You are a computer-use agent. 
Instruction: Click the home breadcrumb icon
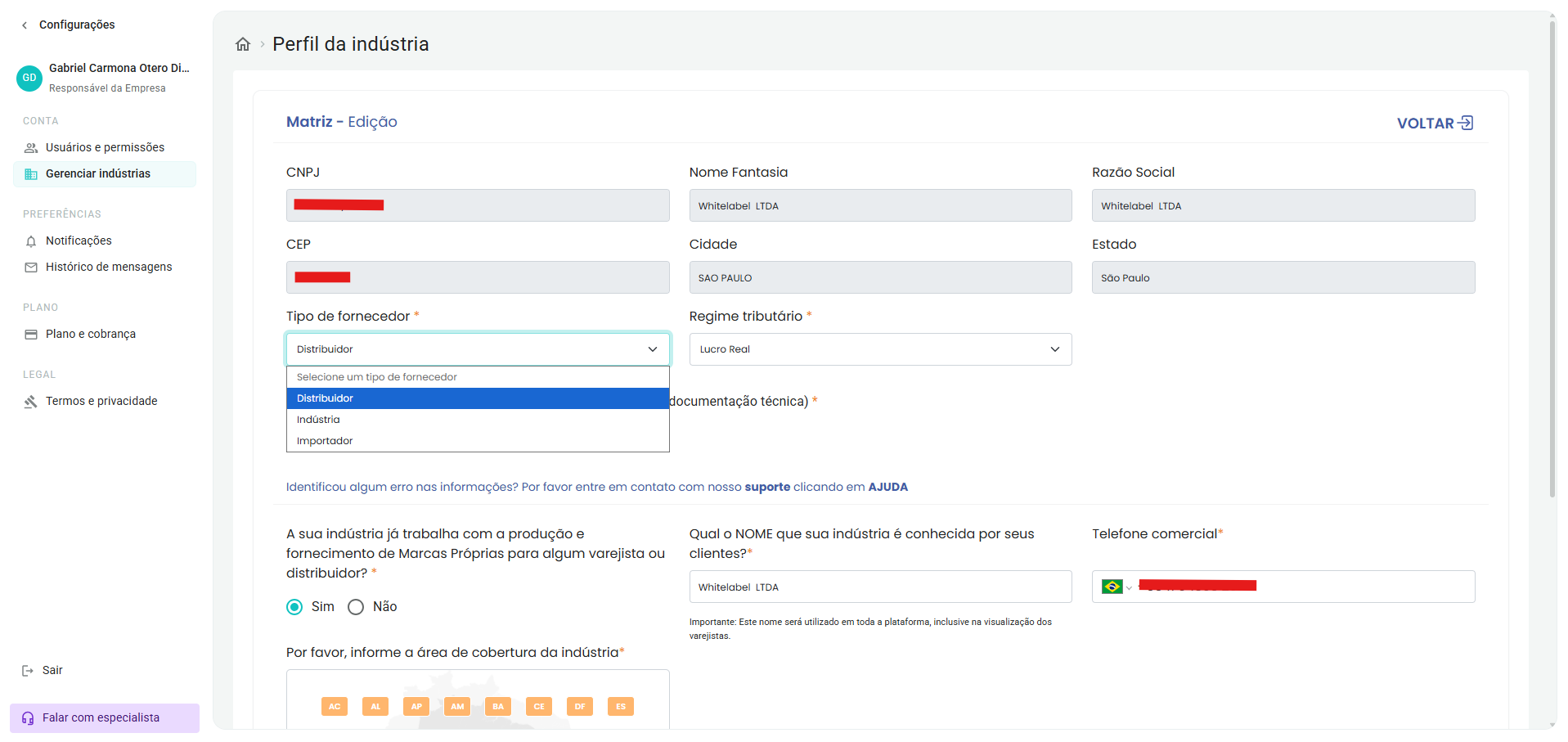point(243,44)
